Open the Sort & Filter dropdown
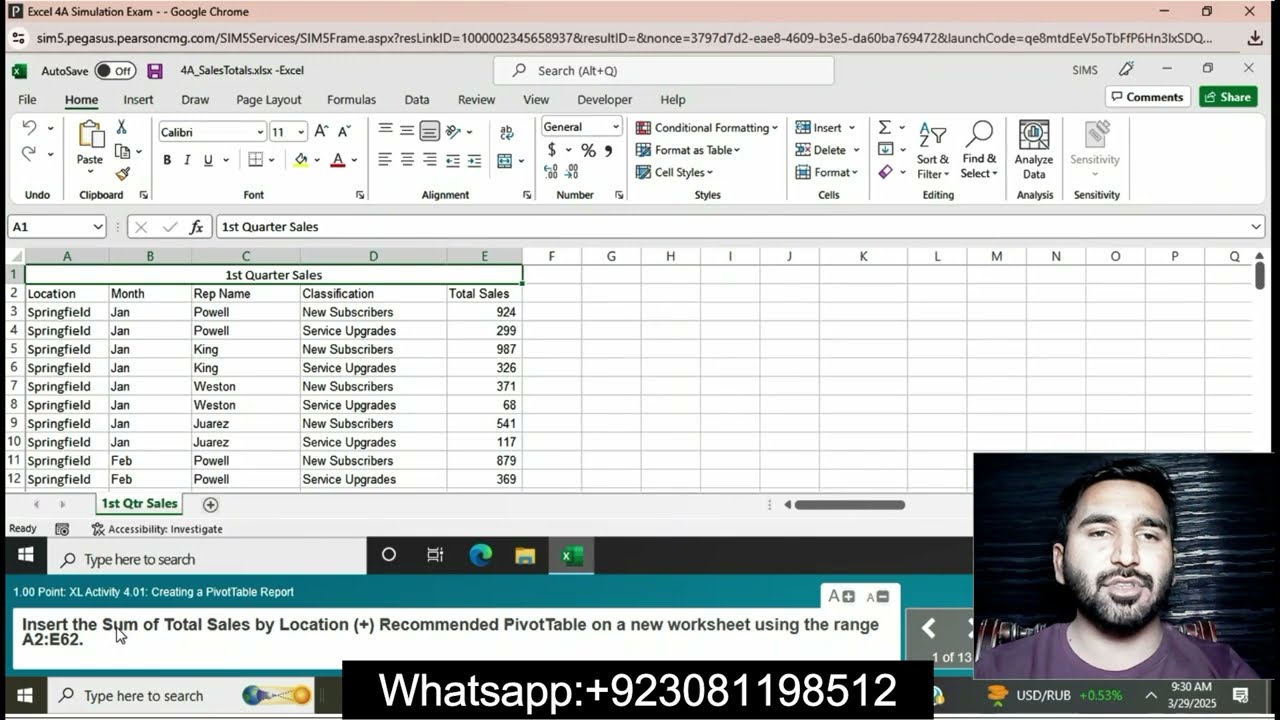The width and height of the screenshot is (1280, 720). coord(933,150)
